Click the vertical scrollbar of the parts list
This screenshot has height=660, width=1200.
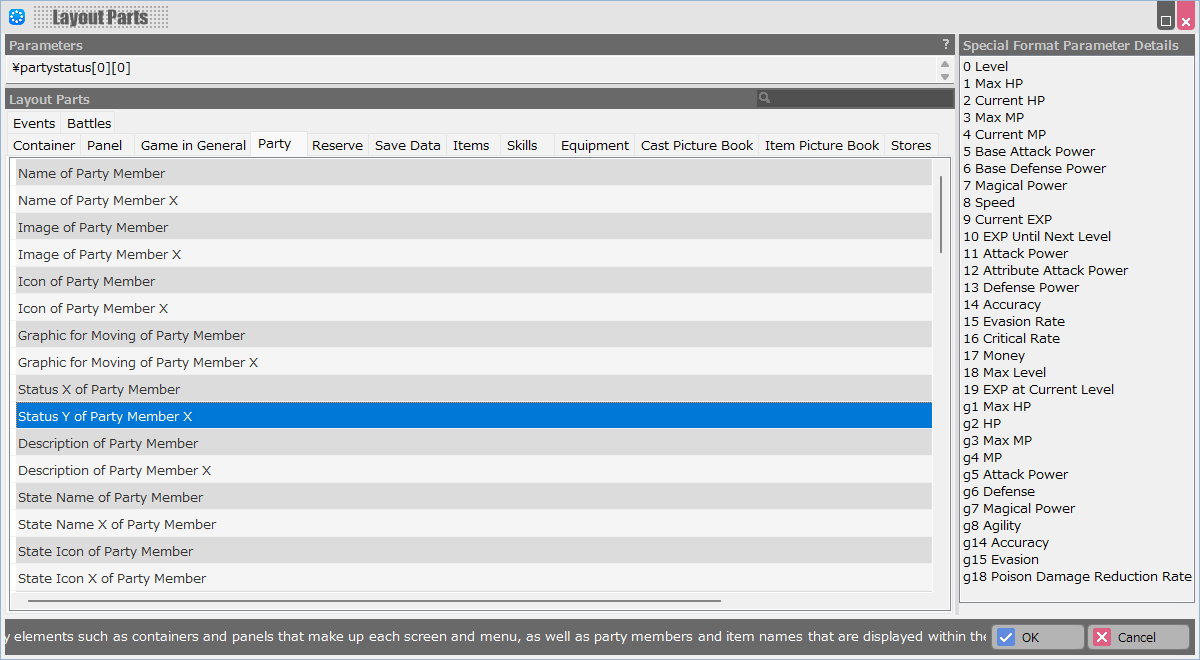click(x=941, y=214)
